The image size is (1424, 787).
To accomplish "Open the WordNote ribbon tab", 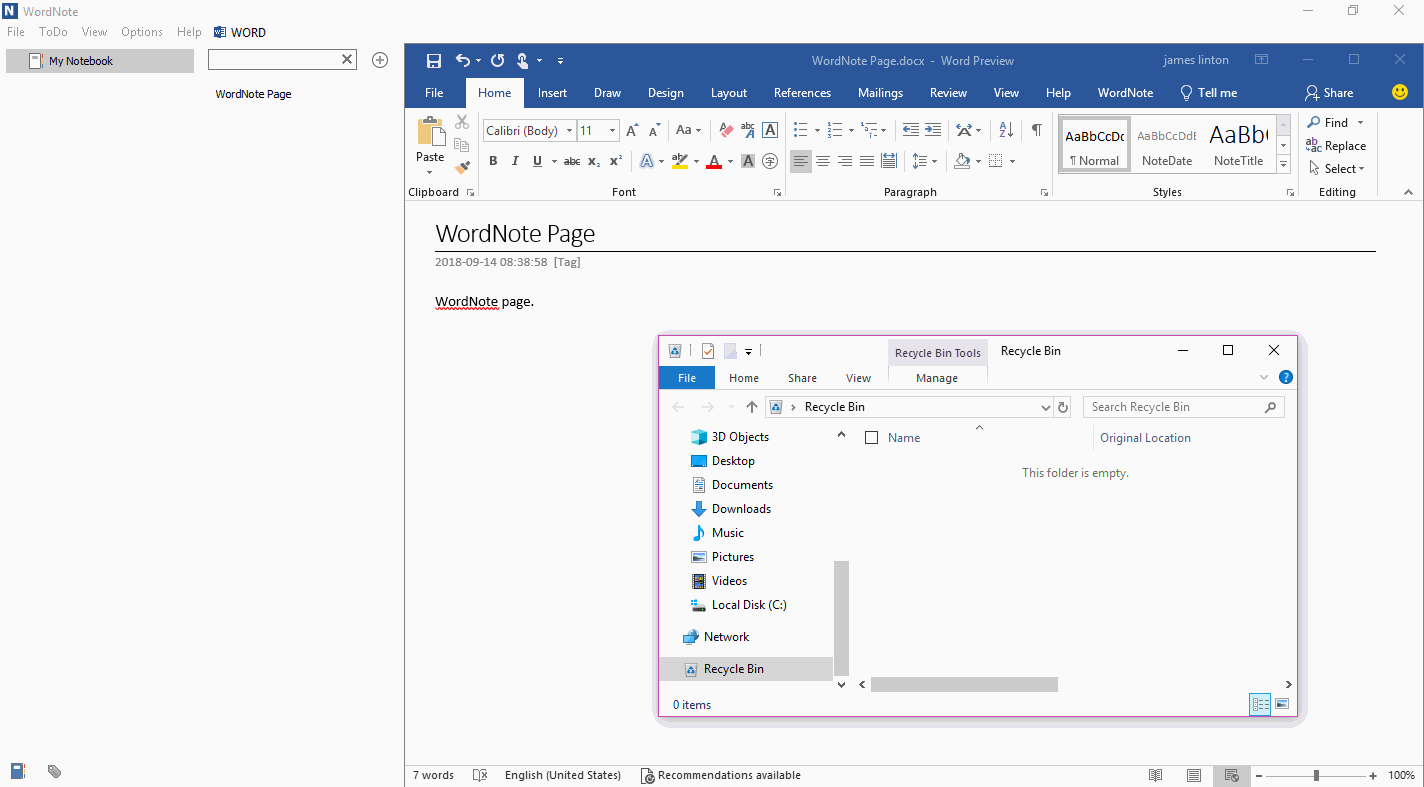I will click(1125, 93).
